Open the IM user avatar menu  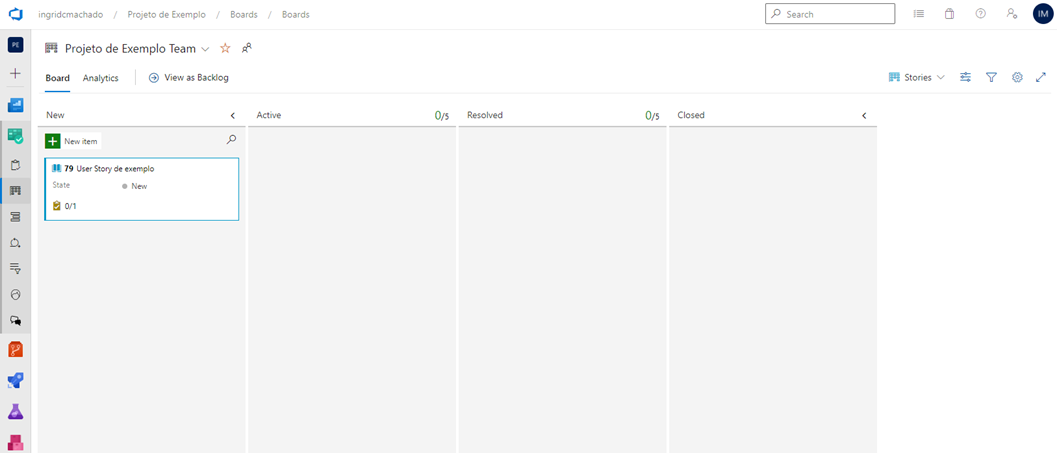(1043, 13)
